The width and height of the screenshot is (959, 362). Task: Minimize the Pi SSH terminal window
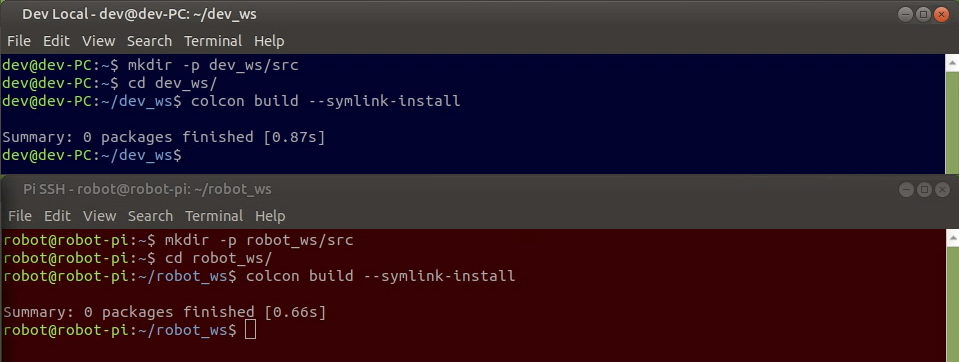coord(906,190)
